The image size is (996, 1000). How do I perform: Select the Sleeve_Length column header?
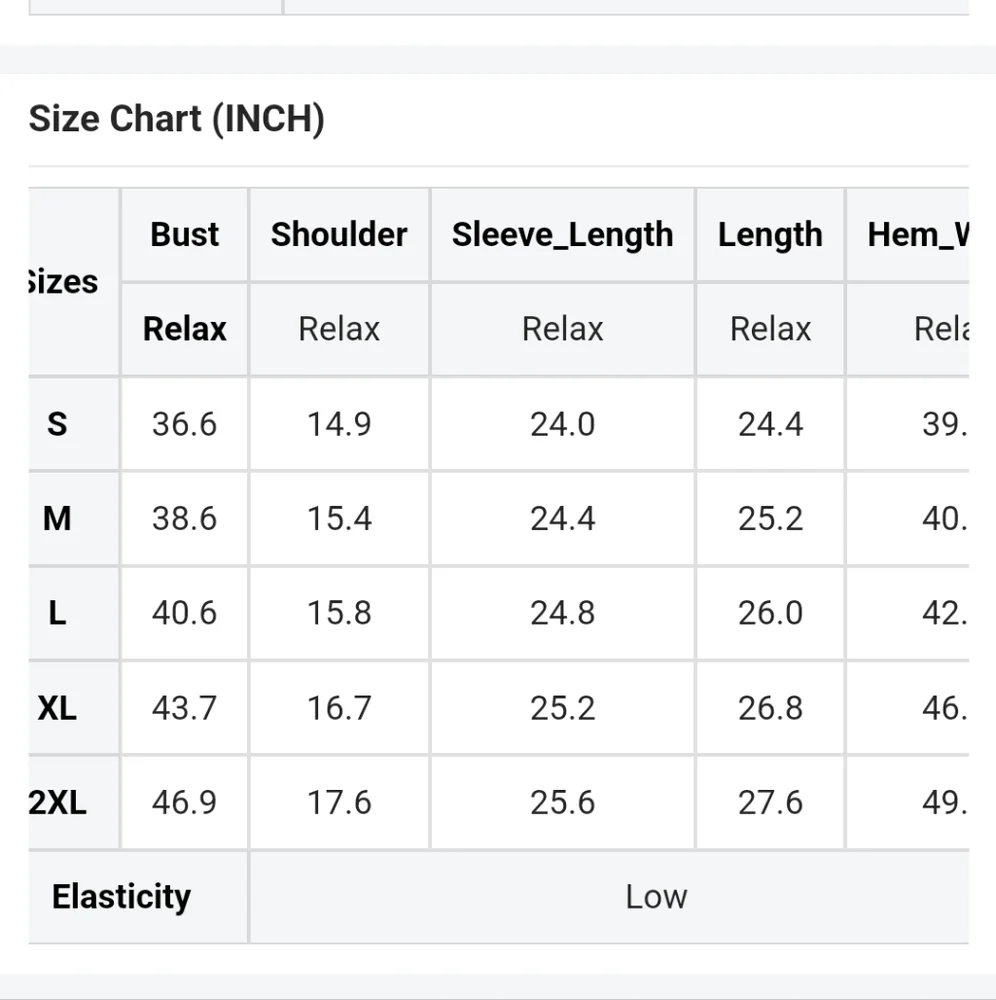(x=562, y=235)
